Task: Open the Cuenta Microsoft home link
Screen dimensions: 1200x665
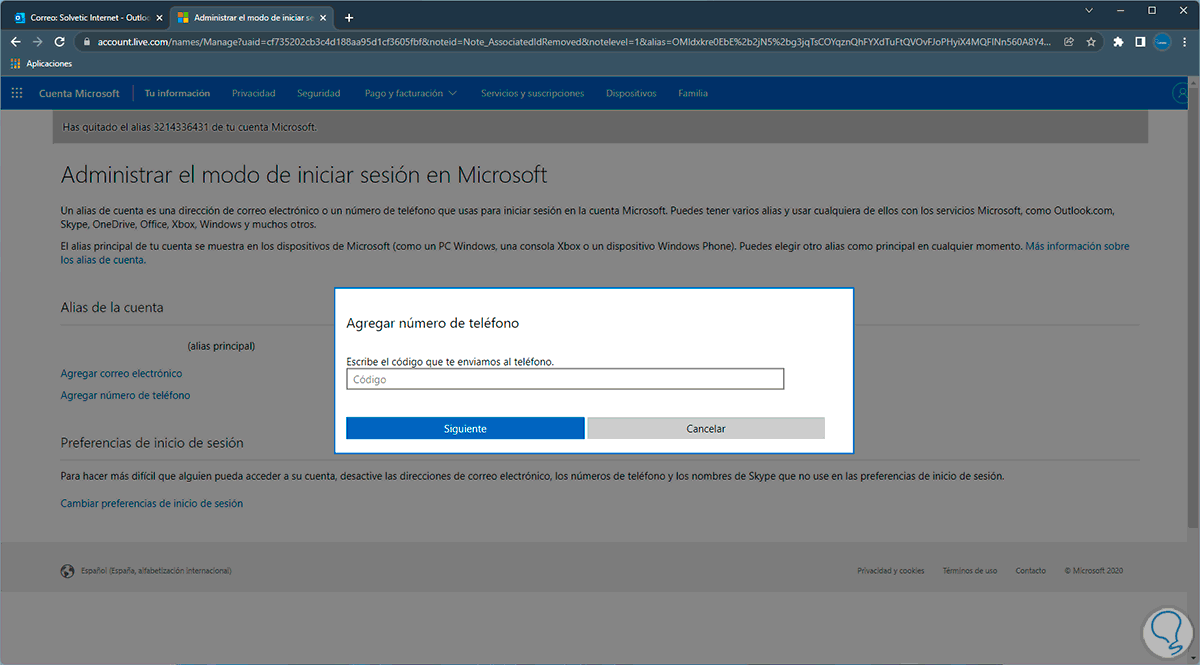Action: pyautogui.click(x=79, y=93)
